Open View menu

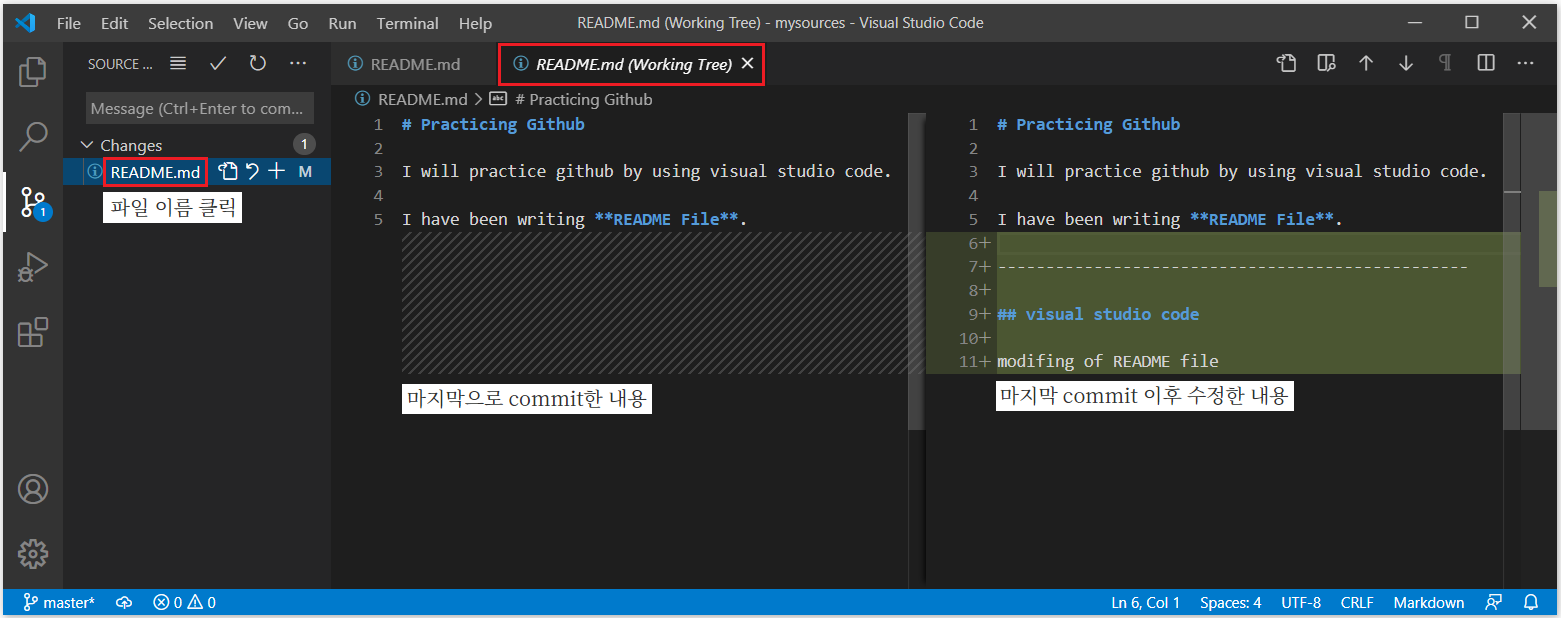(250, 23)
